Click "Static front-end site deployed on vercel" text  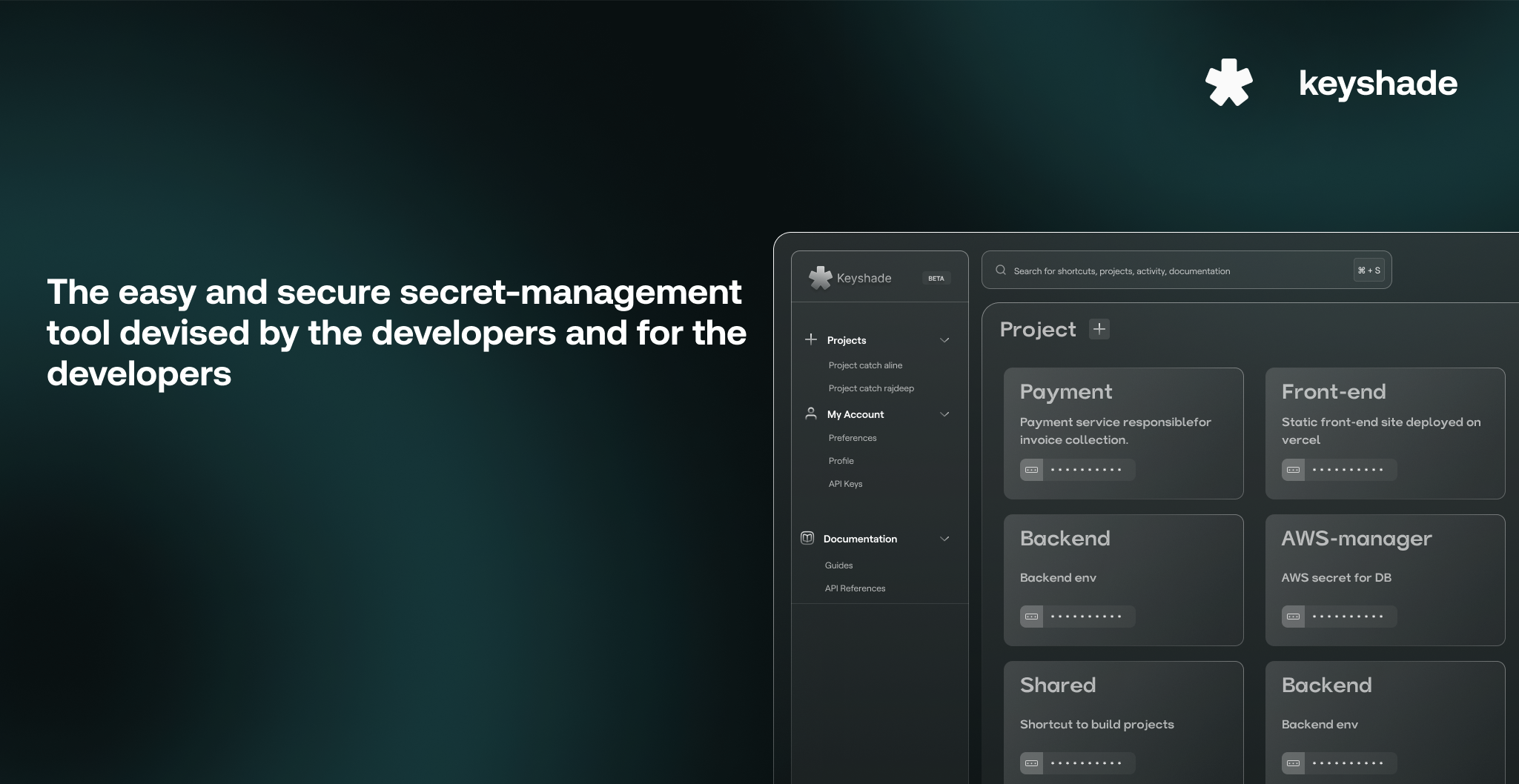click(1380, 431)
